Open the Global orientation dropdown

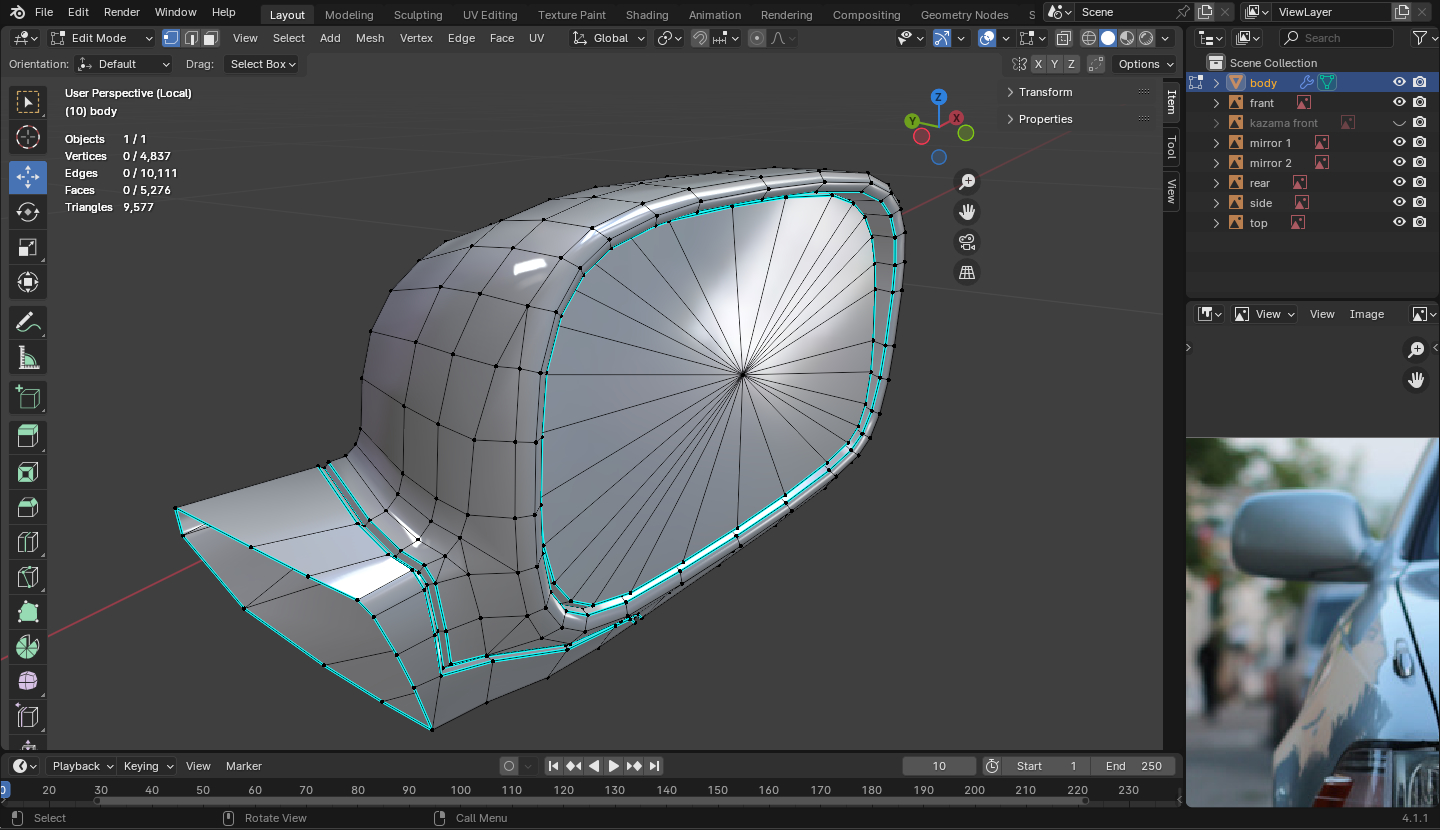click(610, 38)
